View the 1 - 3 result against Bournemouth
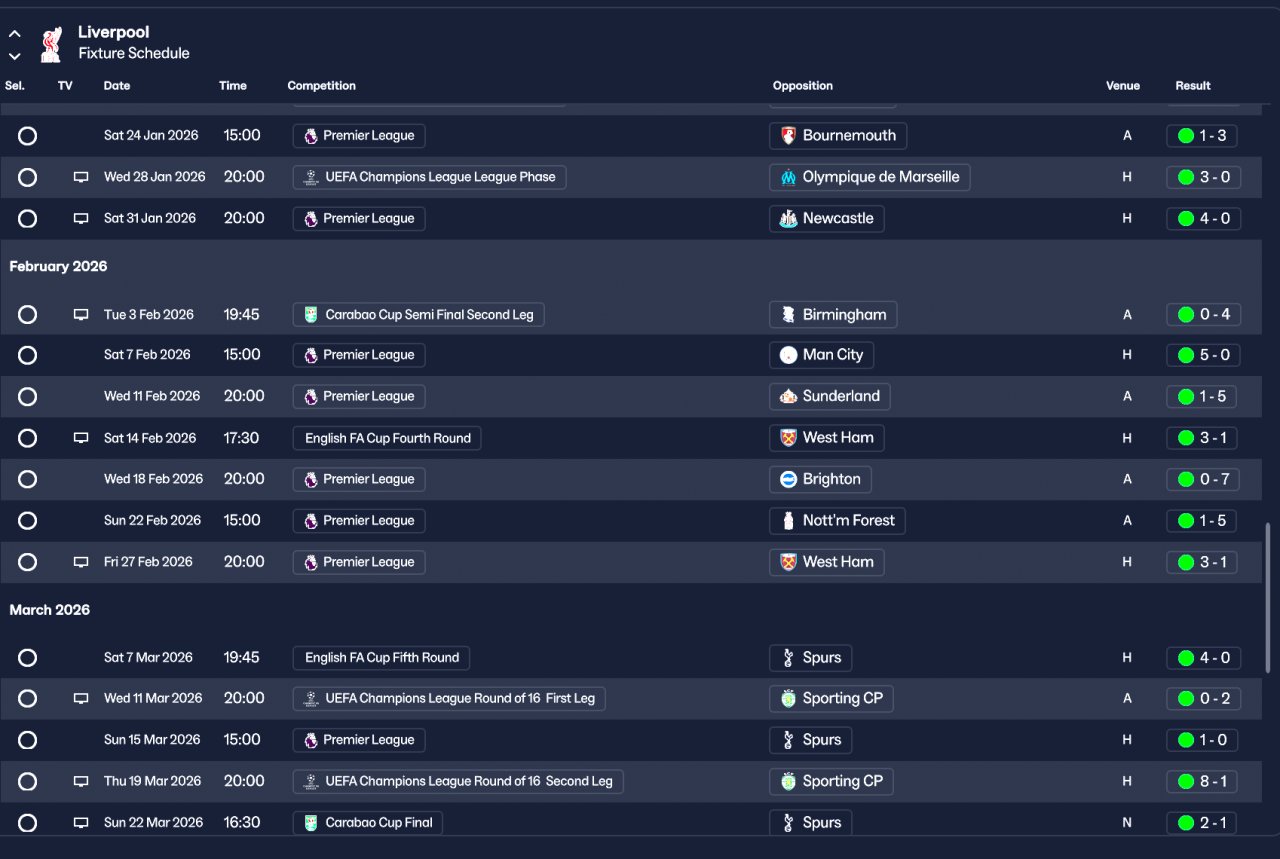The height and width of the screenshot is (859, 1280). coord(1202,136)
